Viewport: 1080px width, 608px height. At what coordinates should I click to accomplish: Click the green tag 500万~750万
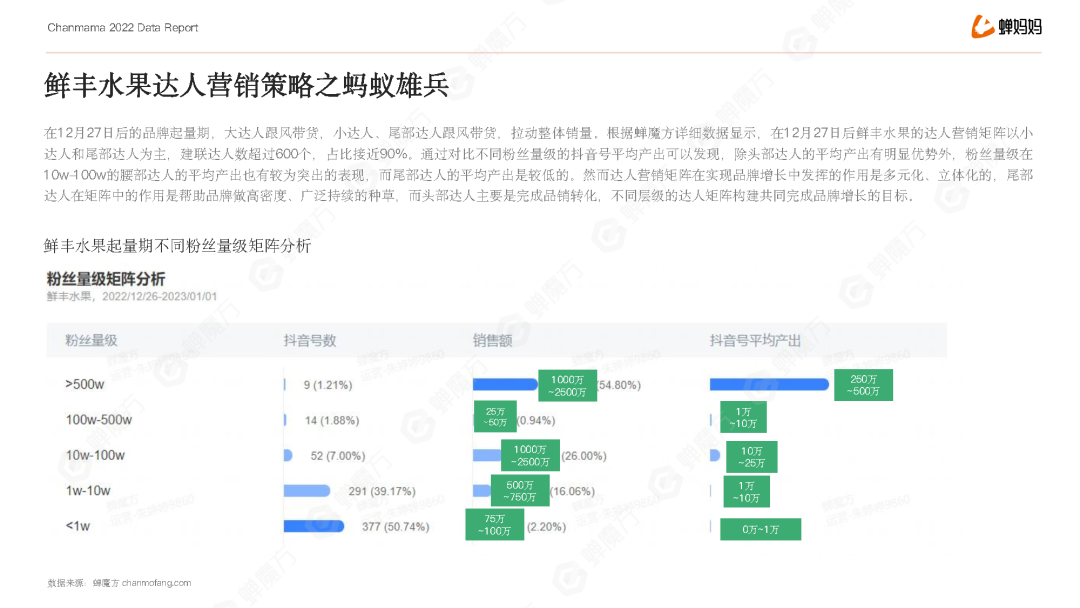click(520, 491)
